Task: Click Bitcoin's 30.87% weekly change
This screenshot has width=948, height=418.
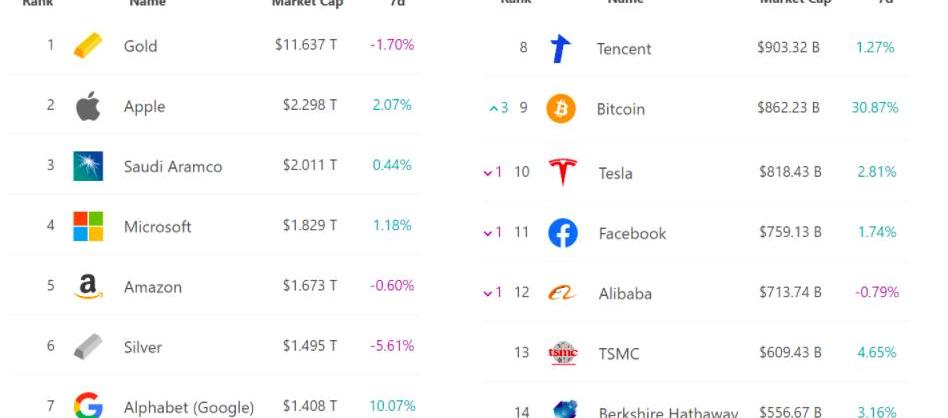Action: point(874,108)
